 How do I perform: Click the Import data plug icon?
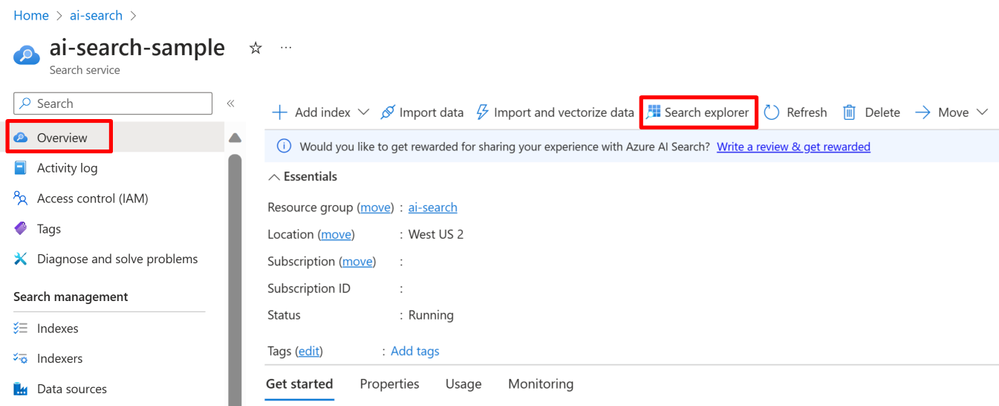point(387,113)
